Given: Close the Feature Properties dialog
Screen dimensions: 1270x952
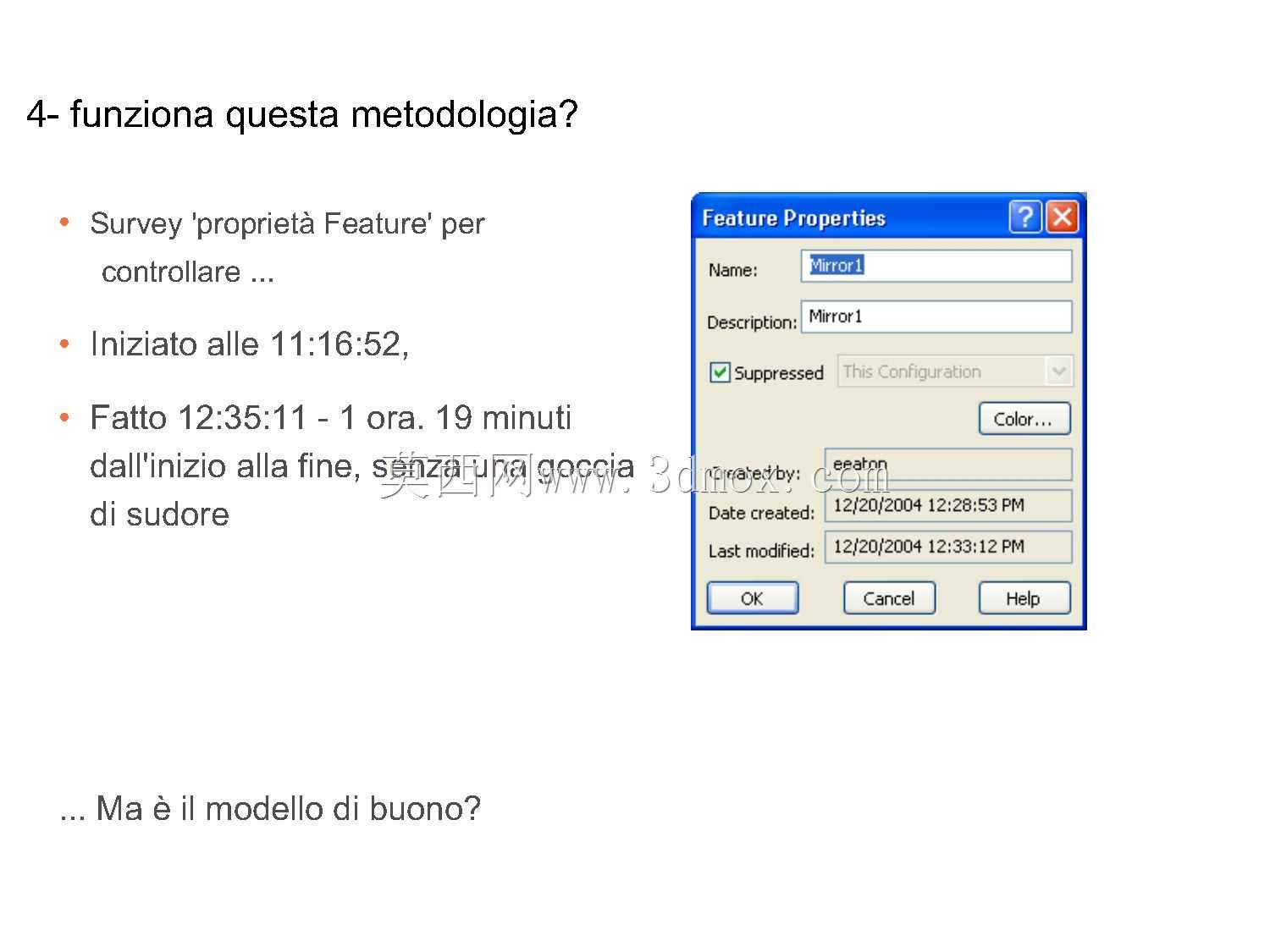Looking at the screenshot, I should (x=1062, y=217).
